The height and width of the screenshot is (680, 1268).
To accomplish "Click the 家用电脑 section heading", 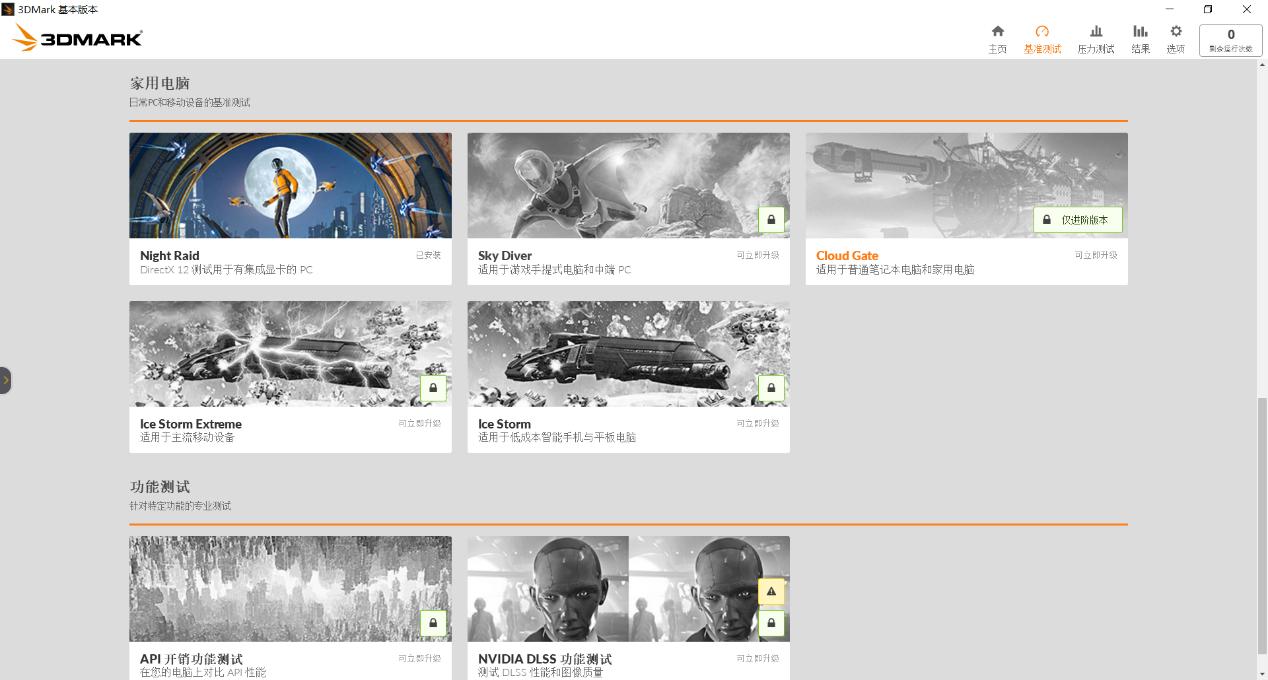I will tap(160, 83).
